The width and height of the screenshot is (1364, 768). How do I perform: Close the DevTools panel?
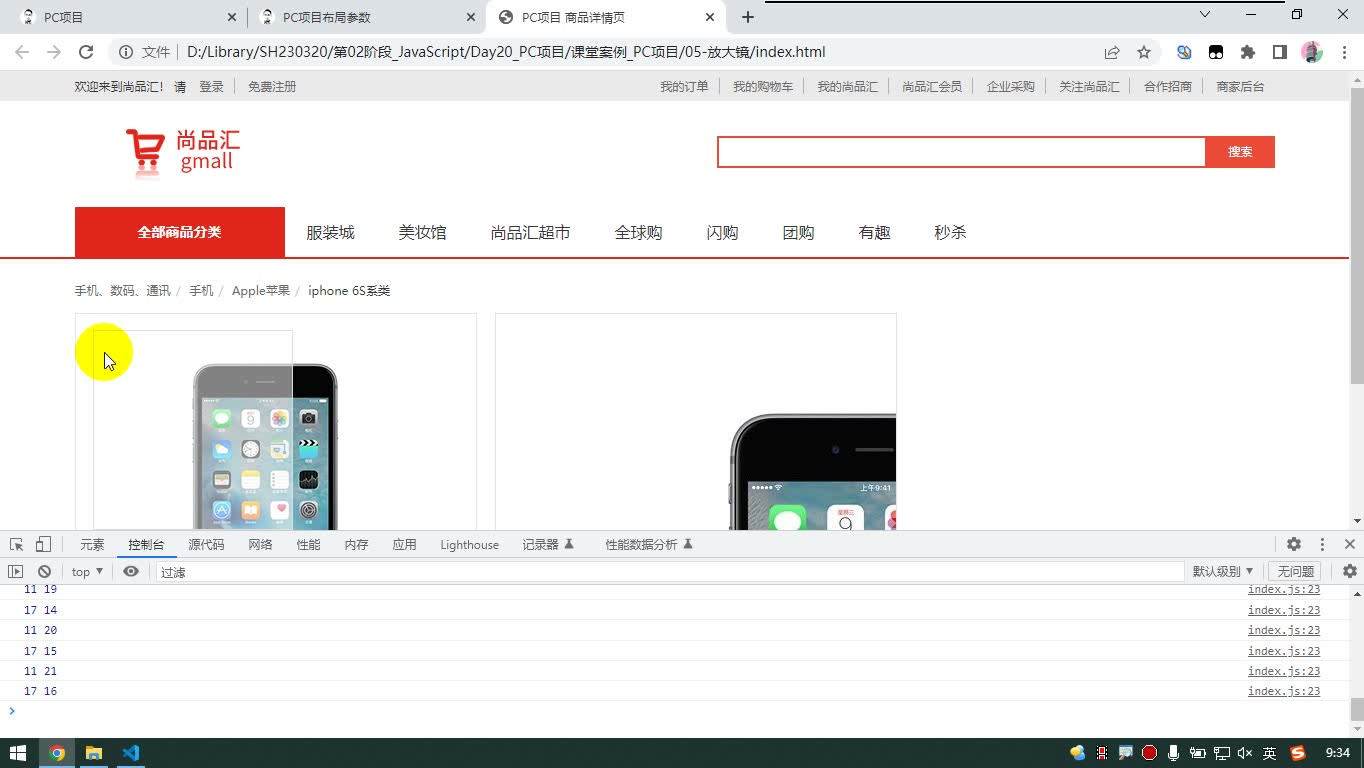point(1349,544)
